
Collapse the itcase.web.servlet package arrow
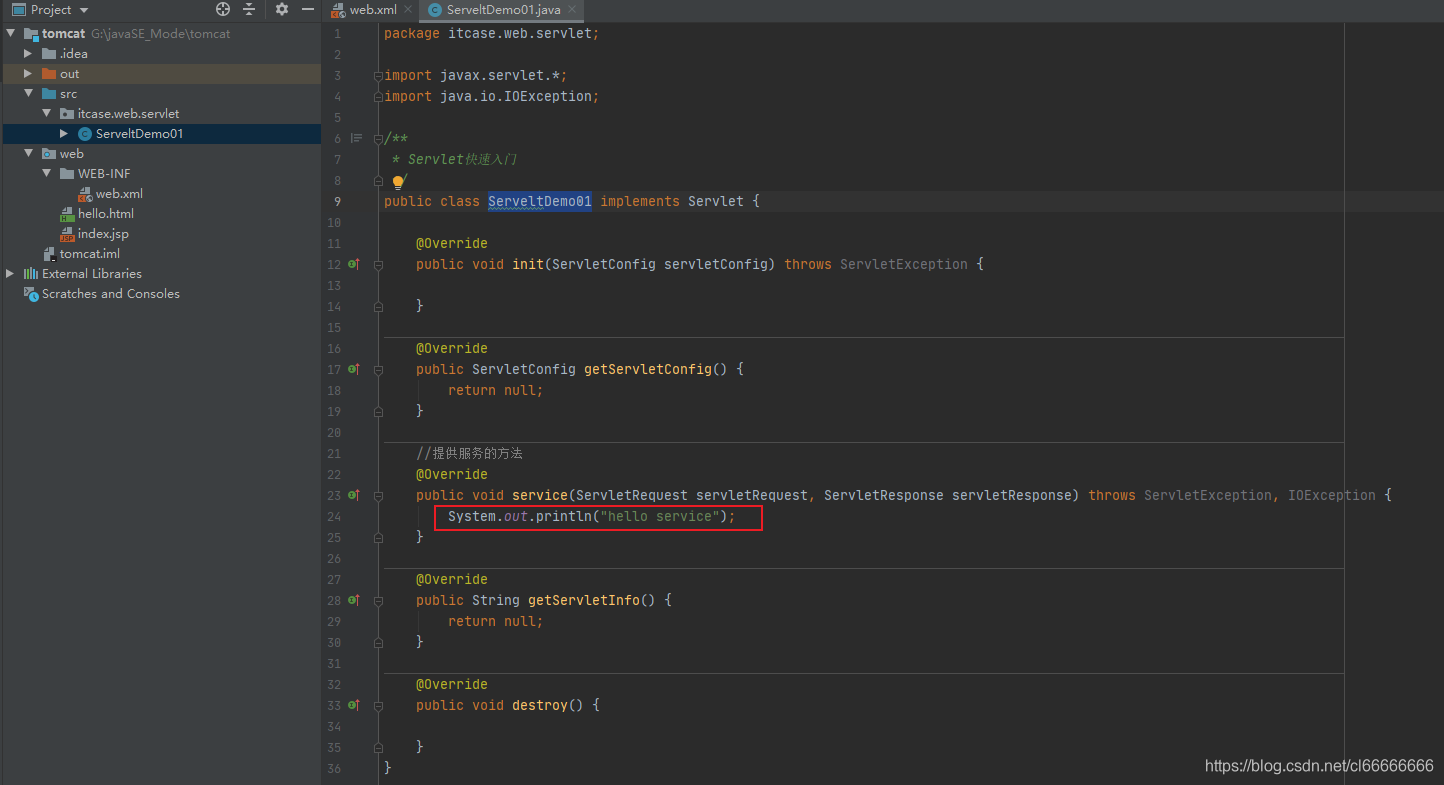tap(47, 114)
